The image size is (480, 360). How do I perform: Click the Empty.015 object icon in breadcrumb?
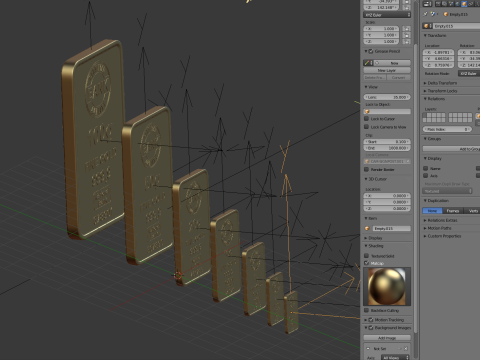pyautogui.click(x=446, y=14)
